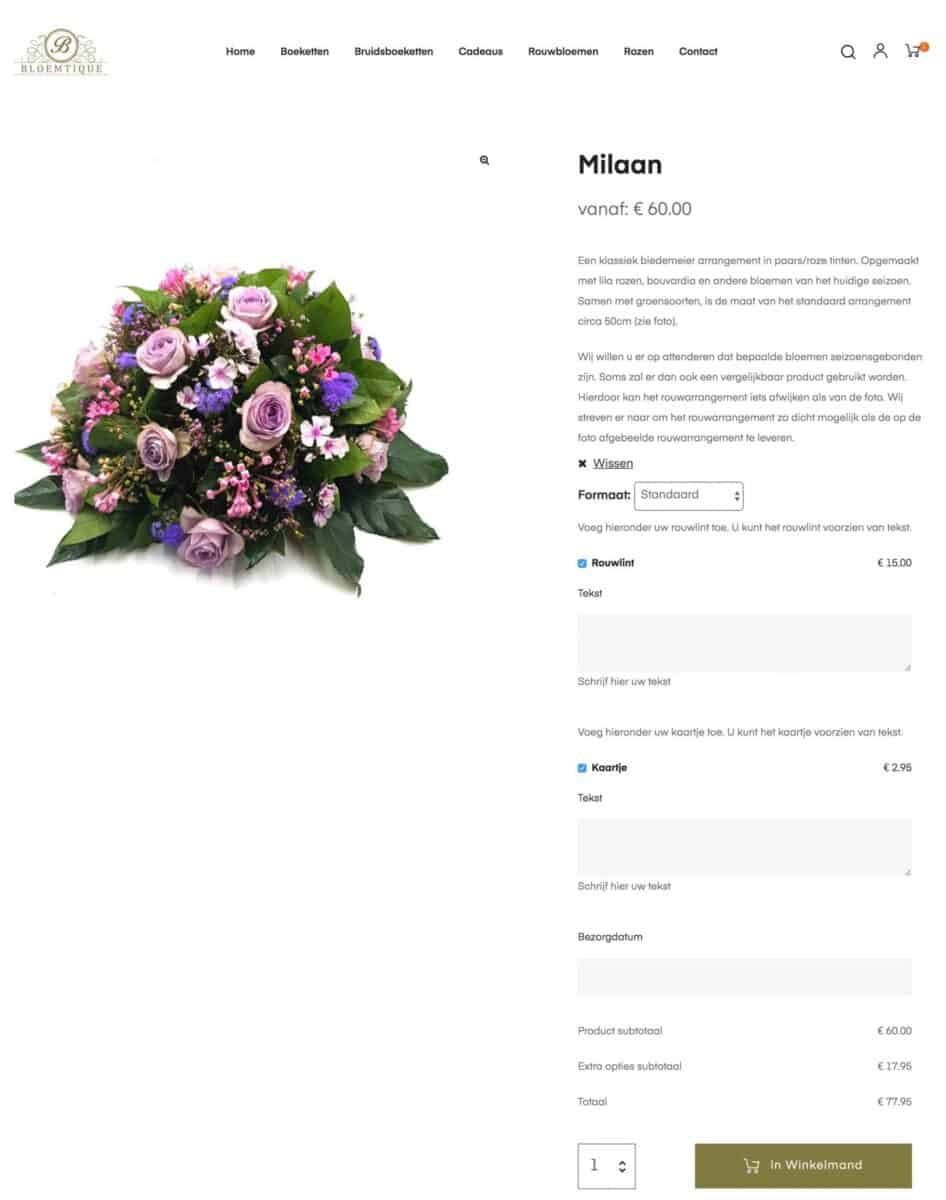Go to the Boeketten menu item

305,52
